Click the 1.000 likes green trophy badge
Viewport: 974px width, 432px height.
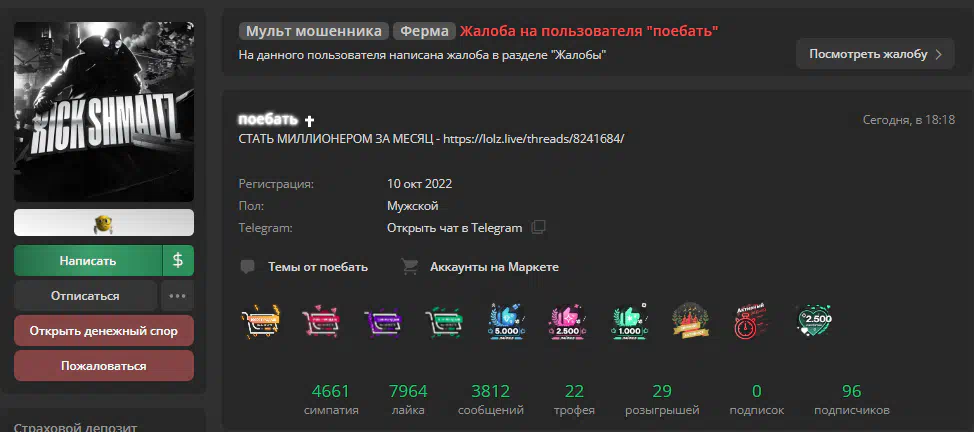point(629,321)
